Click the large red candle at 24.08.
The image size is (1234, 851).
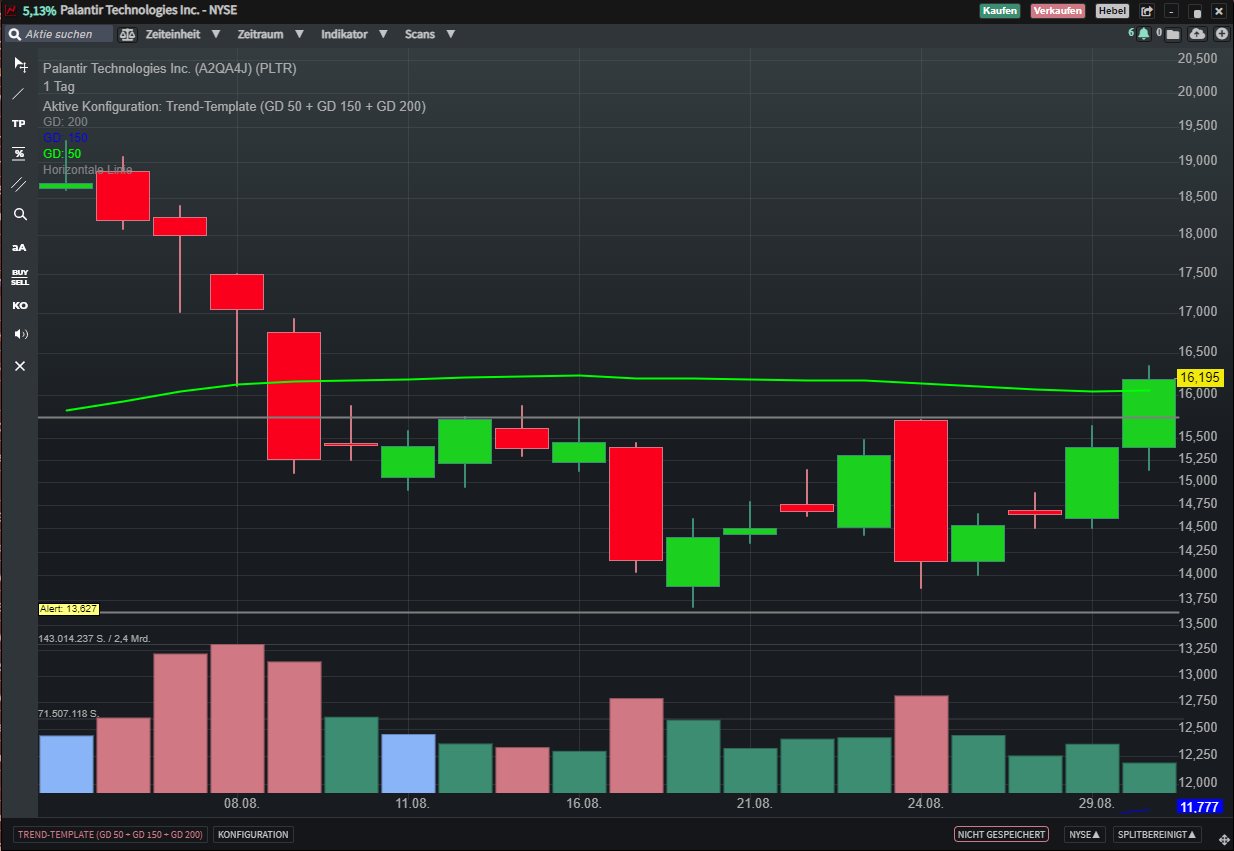[x=921, y=490]
